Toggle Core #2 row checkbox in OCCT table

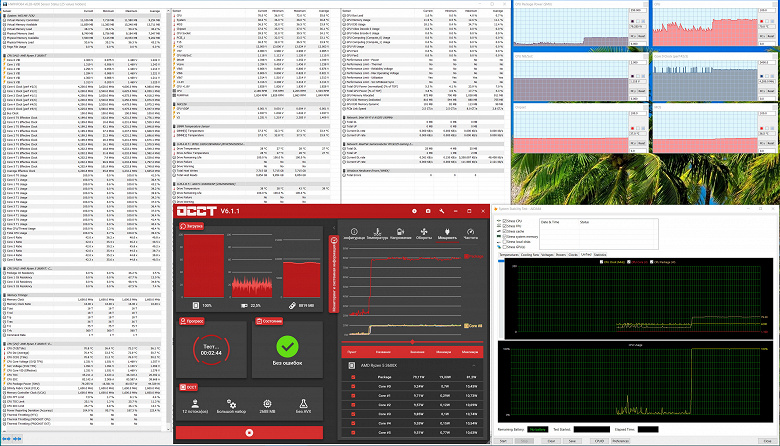tap(353, 405)
